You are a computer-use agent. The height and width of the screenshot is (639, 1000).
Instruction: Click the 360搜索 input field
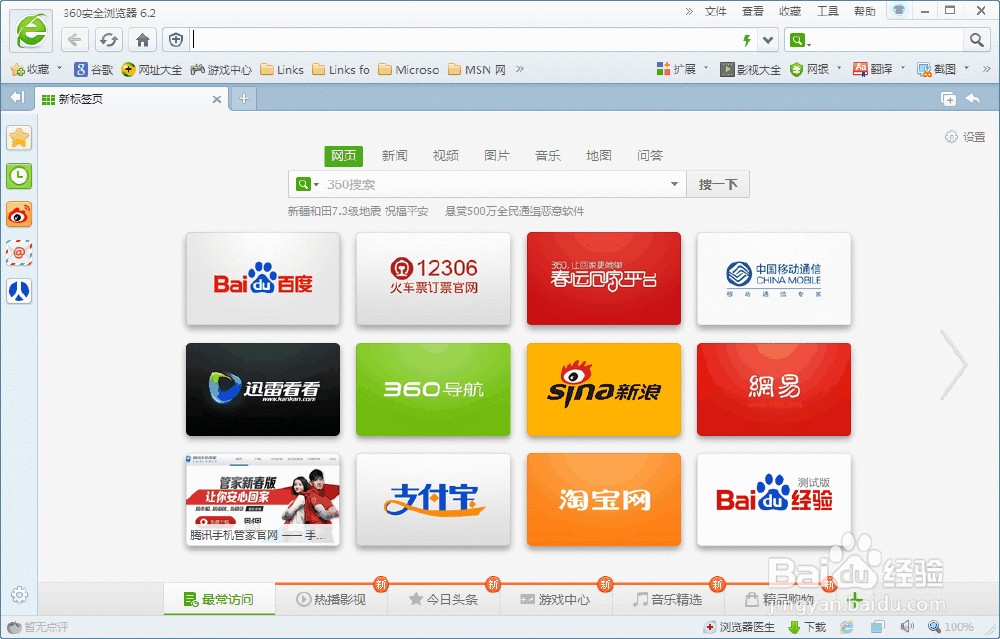(494, 184)
